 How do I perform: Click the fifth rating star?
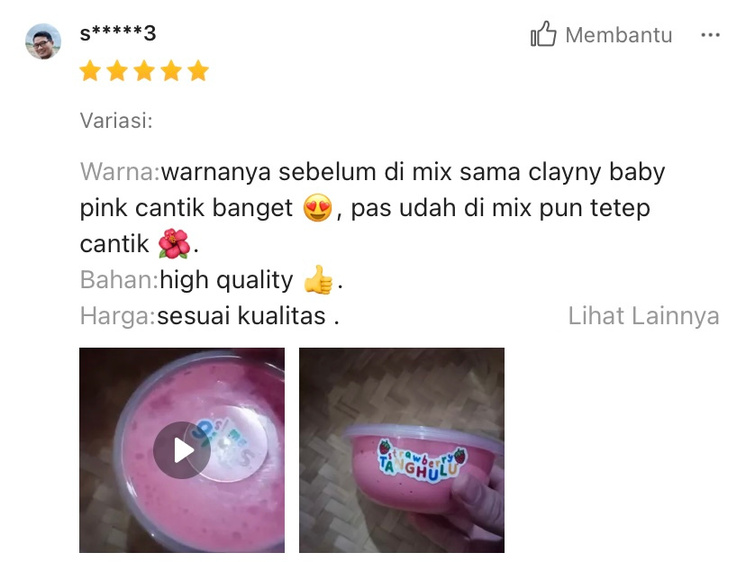[x=198, y=71]
